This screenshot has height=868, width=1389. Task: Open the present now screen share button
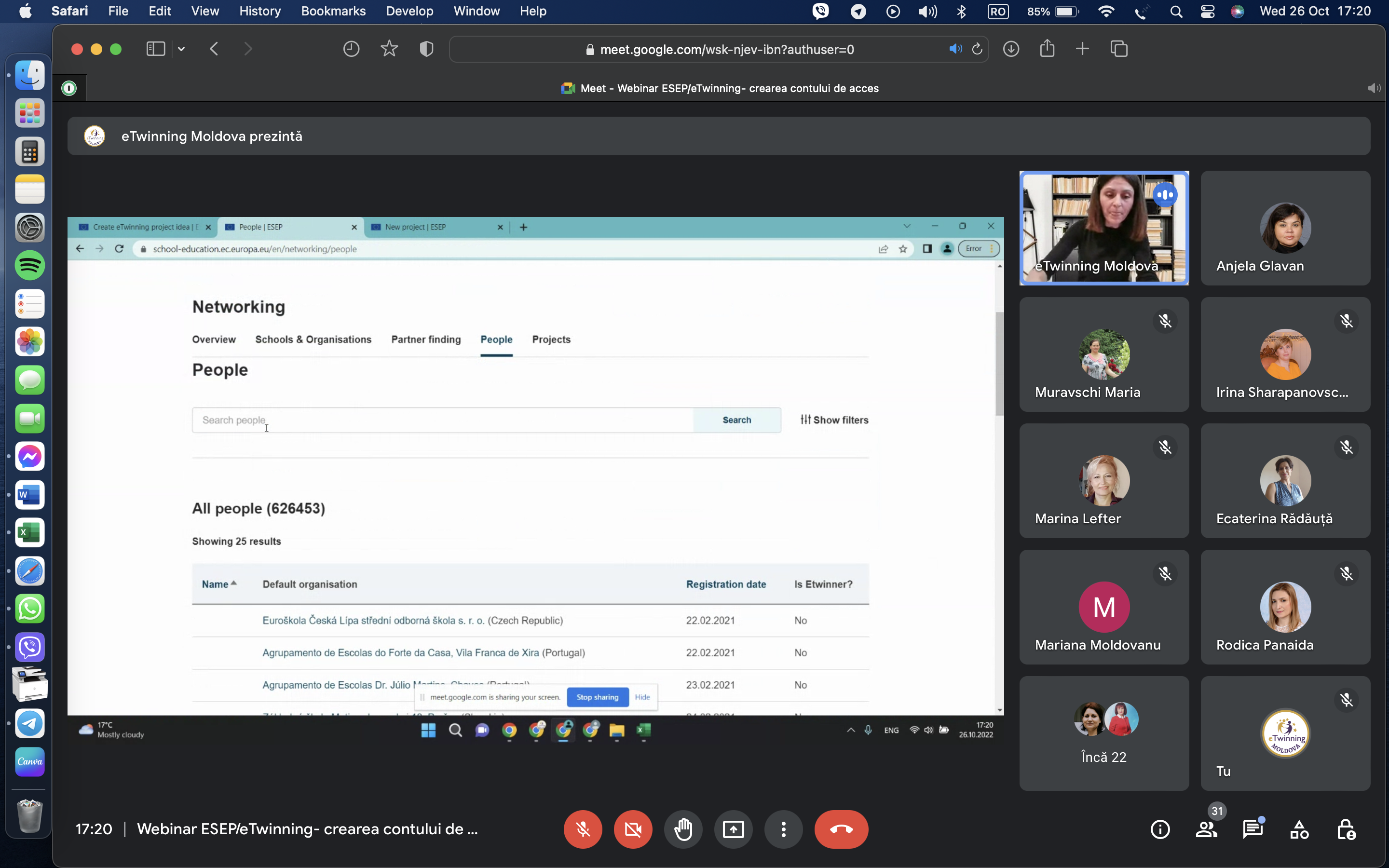pos(733,829)
